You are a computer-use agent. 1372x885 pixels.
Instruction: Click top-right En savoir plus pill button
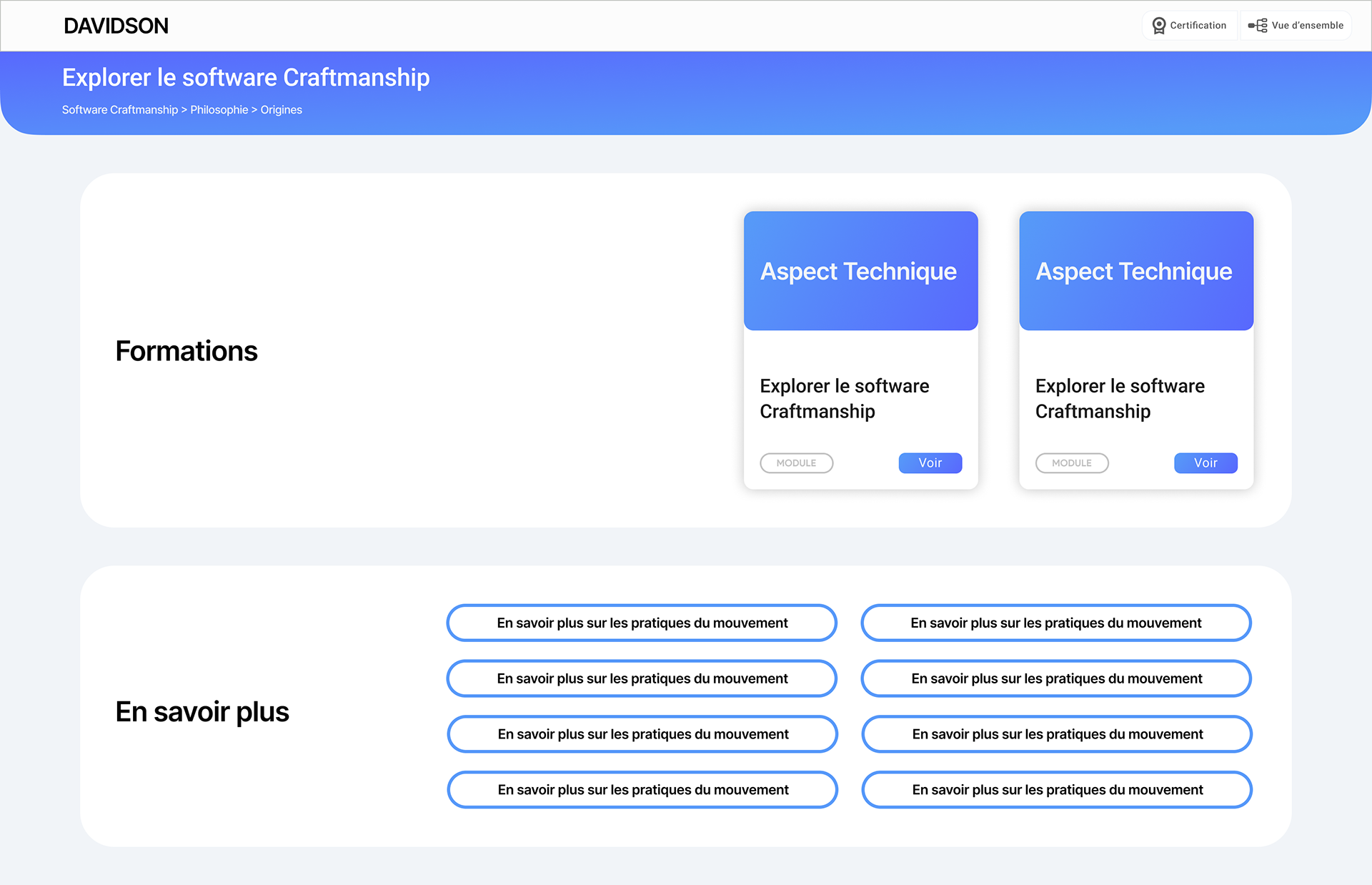pos(1055,623)
